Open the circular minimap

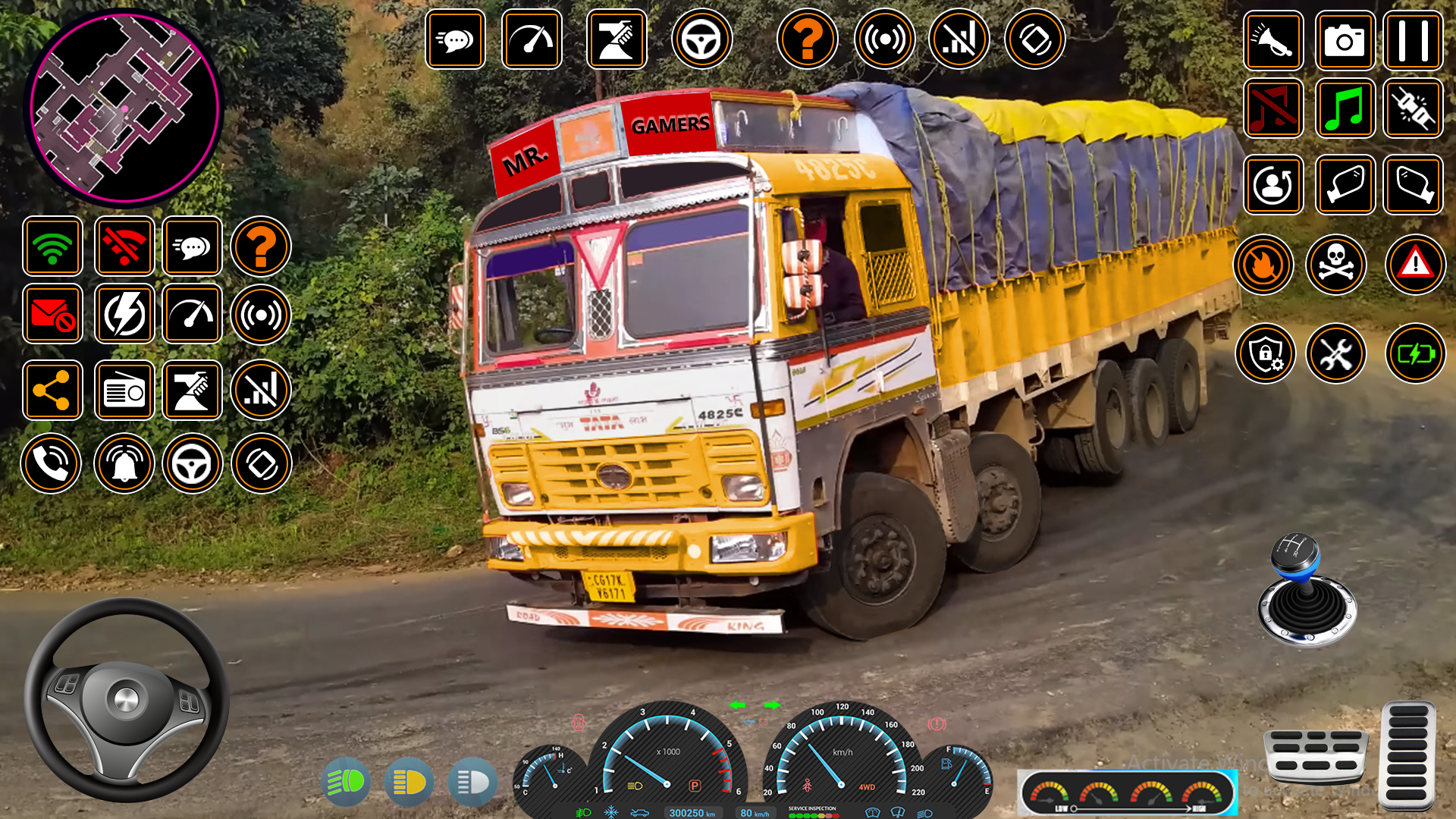point(124,108)
